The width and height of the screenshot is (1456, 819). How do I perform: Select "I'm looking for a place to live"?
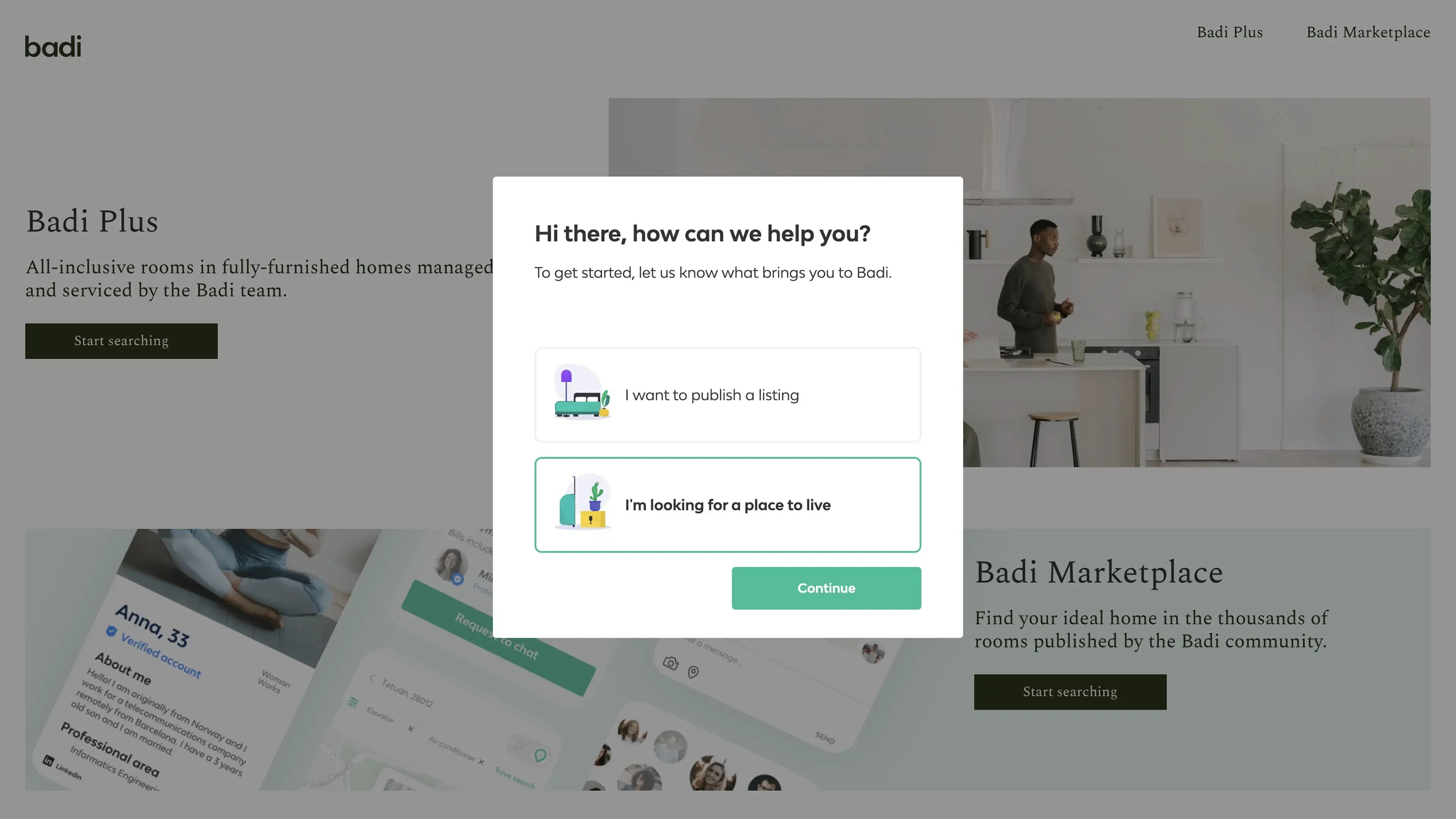tap(728, 504)
